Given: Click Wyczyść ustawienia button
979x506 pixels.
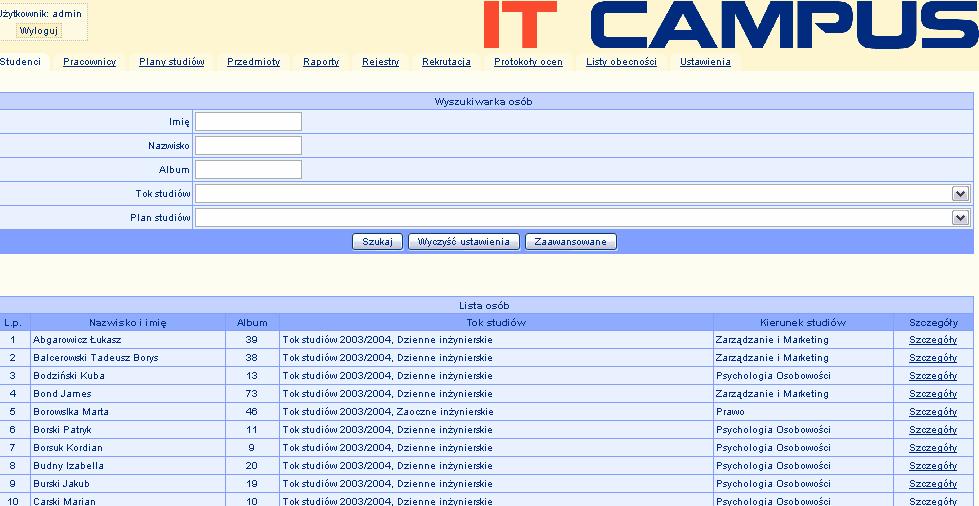Looking at the screenshot, I should [463, 242].
